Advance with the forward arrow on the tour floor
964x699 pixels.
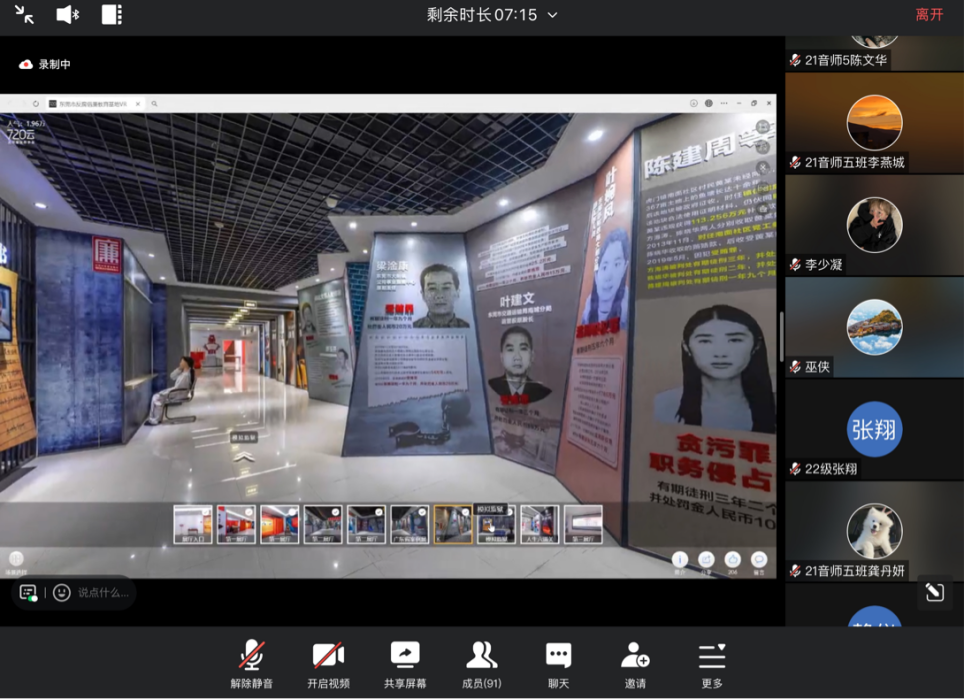click(243, 457)
